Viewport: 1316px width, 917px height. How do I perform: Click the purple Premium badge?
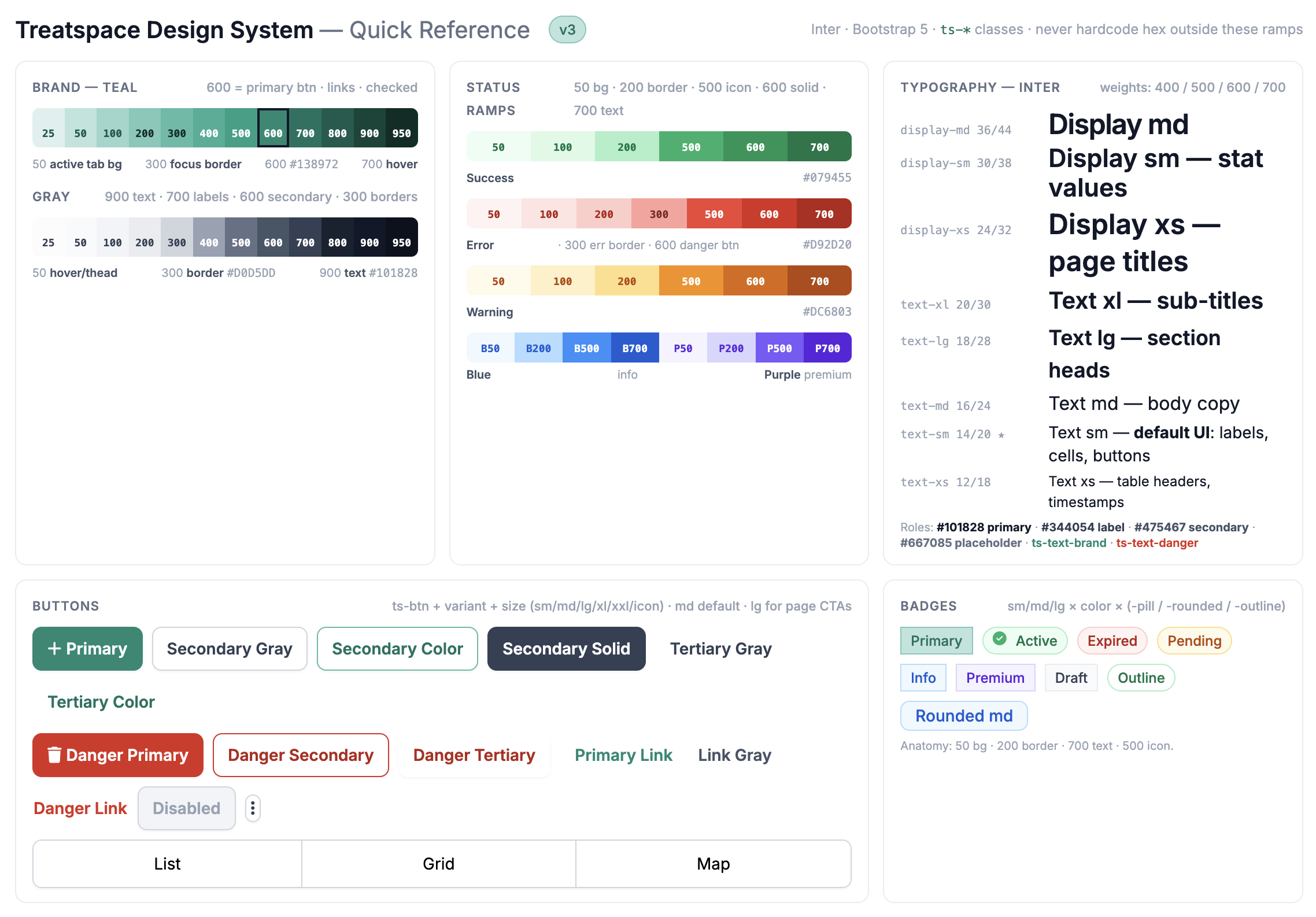[x=996, y=678]
